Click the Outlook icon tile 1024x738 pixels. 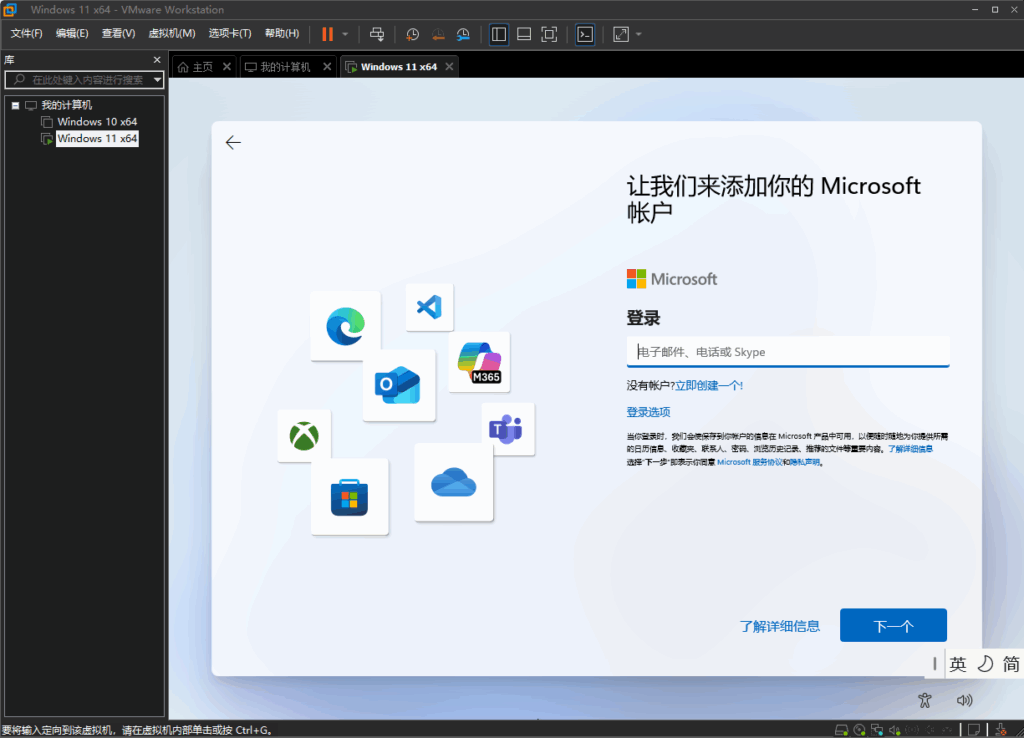coord(398,385)
